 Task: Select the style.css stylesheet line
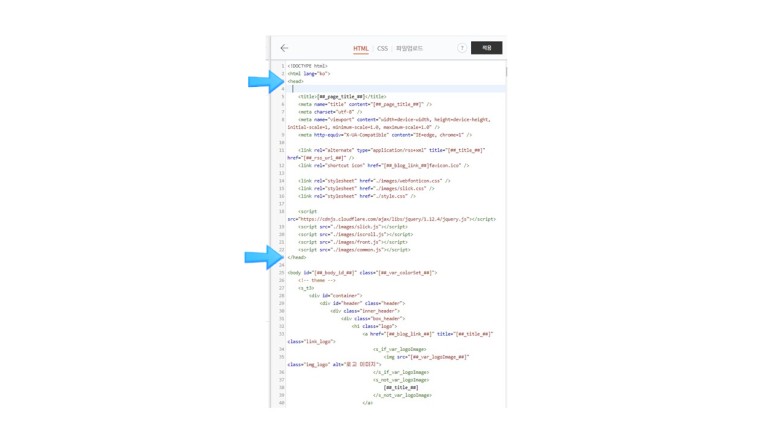point(357,196)
